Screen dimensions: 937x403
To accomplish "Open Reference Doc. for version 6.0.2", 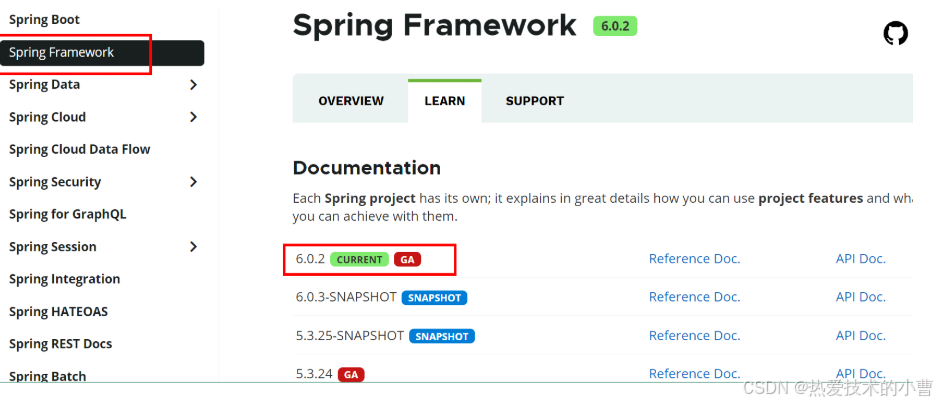I will 694,259.
